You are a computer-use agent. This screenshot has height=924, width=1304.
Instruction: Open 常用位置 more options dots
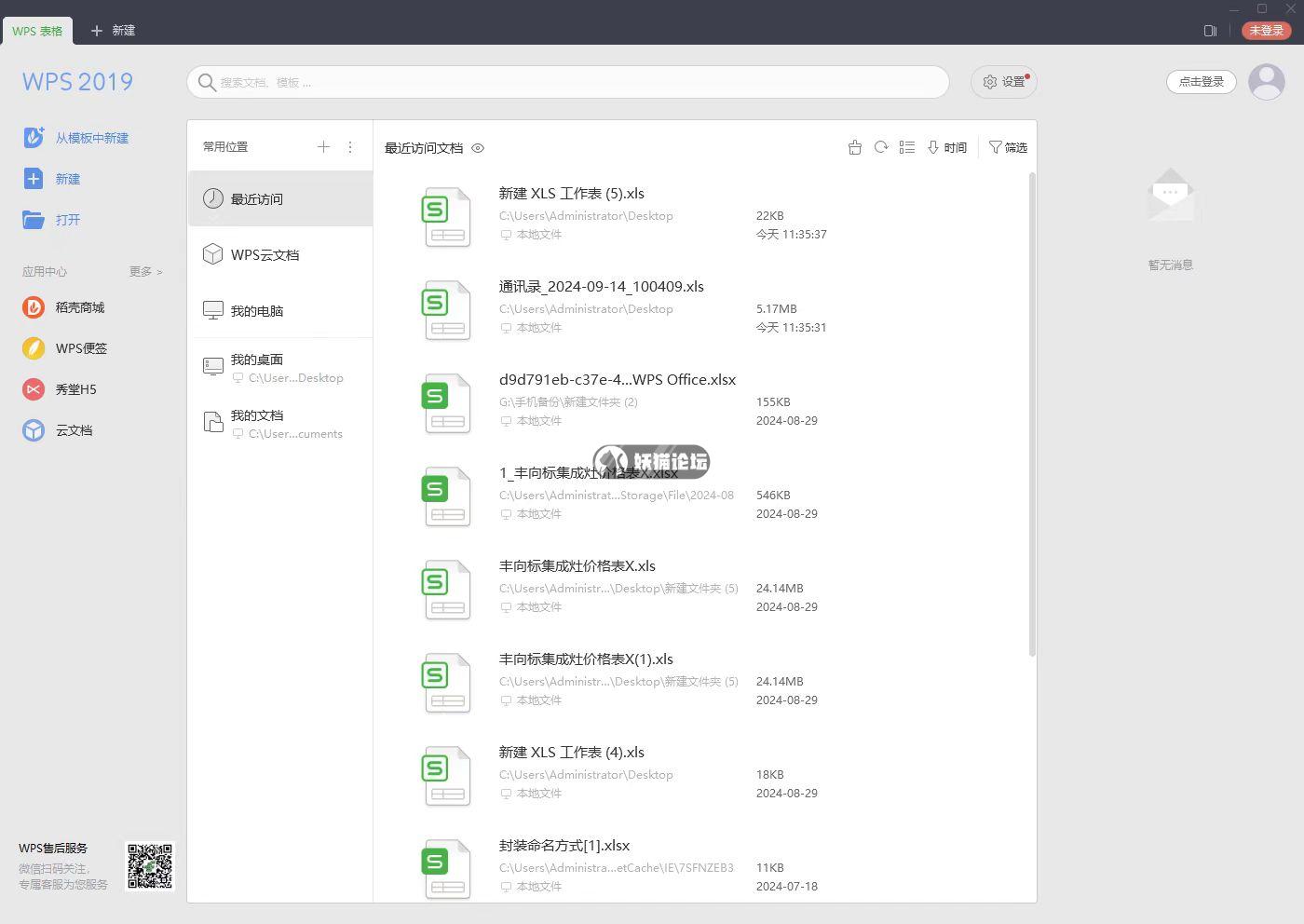point(350,146)
